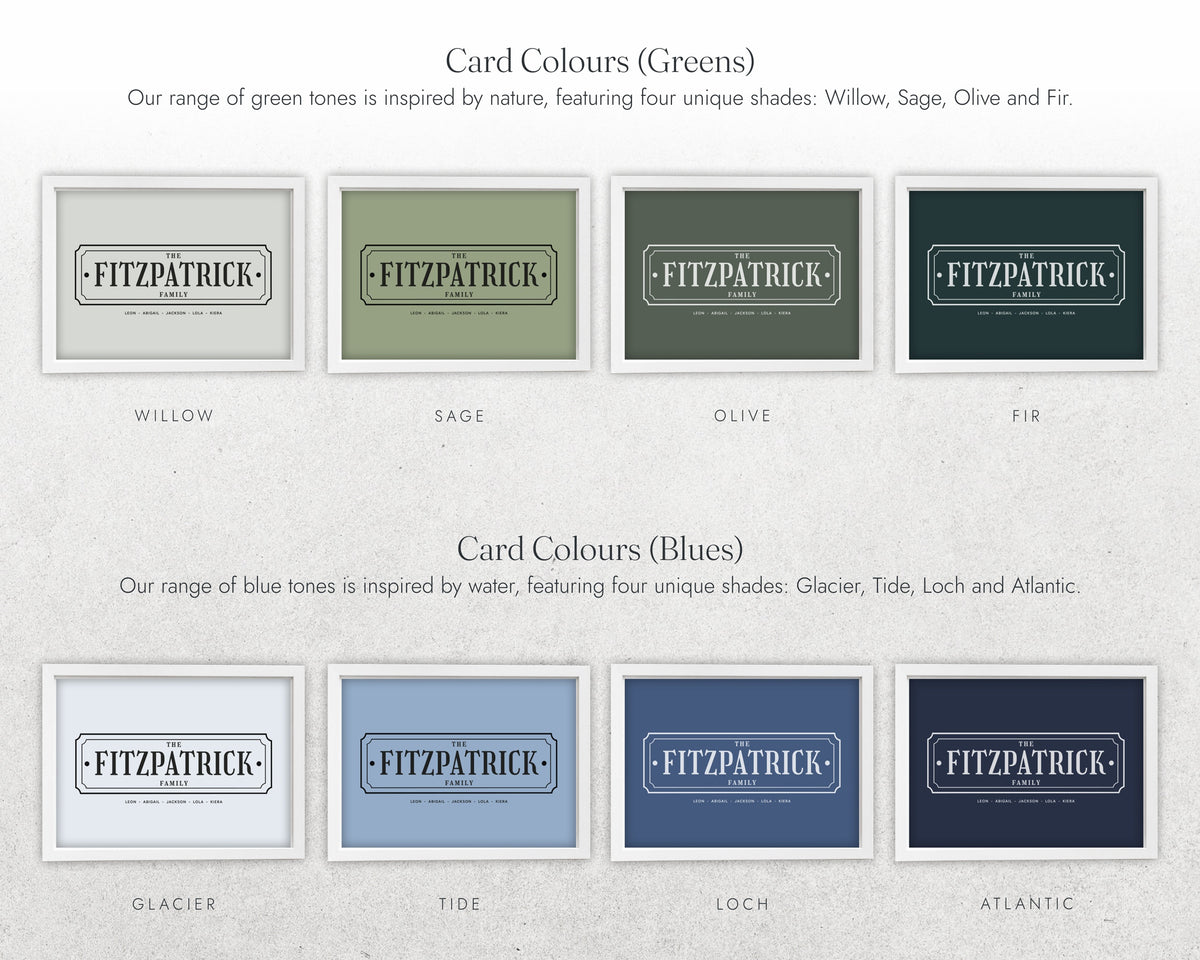Click the SAGE label text
1200x960 pixels.
coord(460,416)
